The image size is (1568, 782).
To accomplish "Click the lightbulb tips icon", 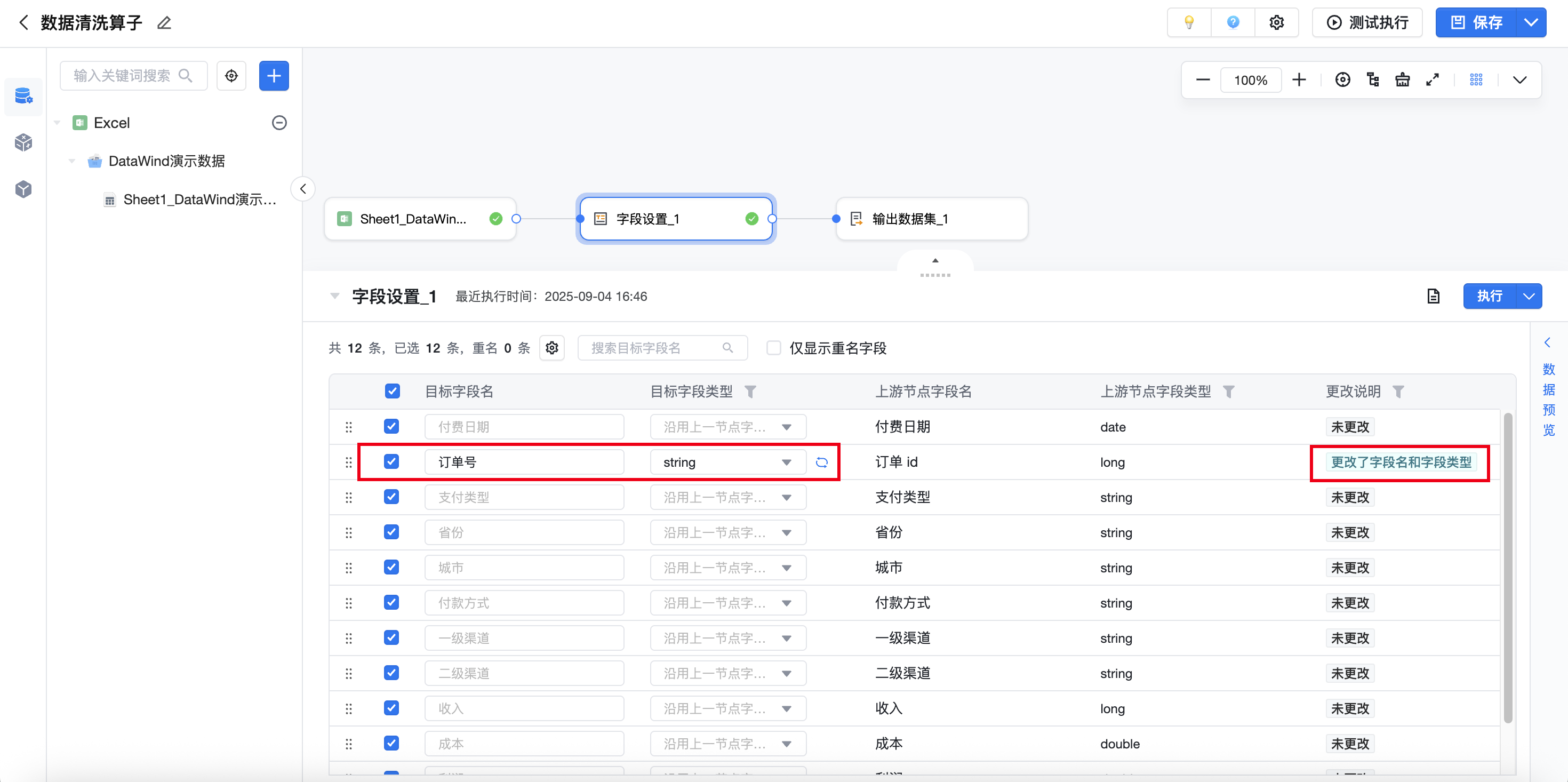I will (1188, 22).
